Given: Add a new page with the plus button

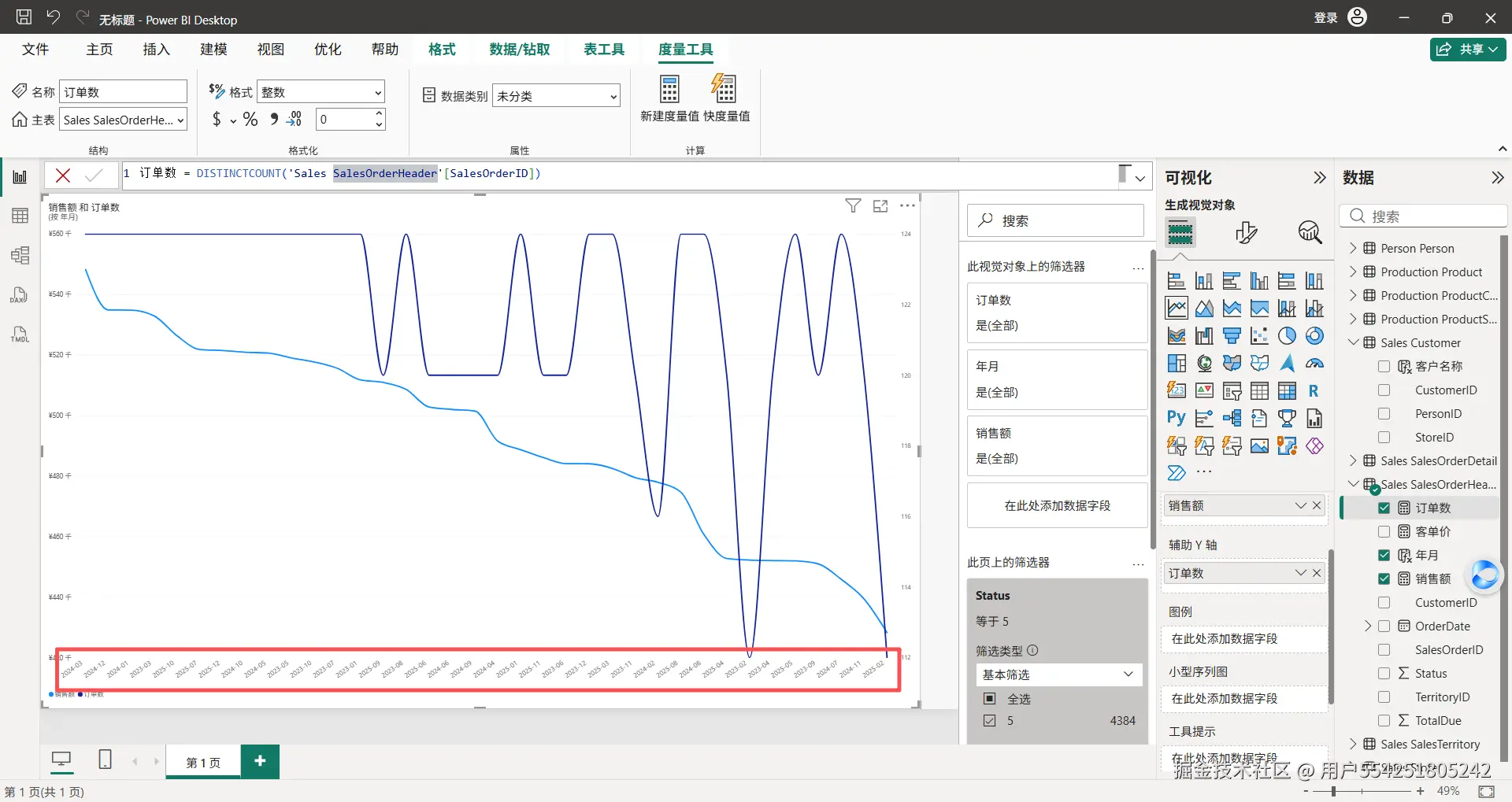Looking at the screenshot, I should (x=261, y=761).
